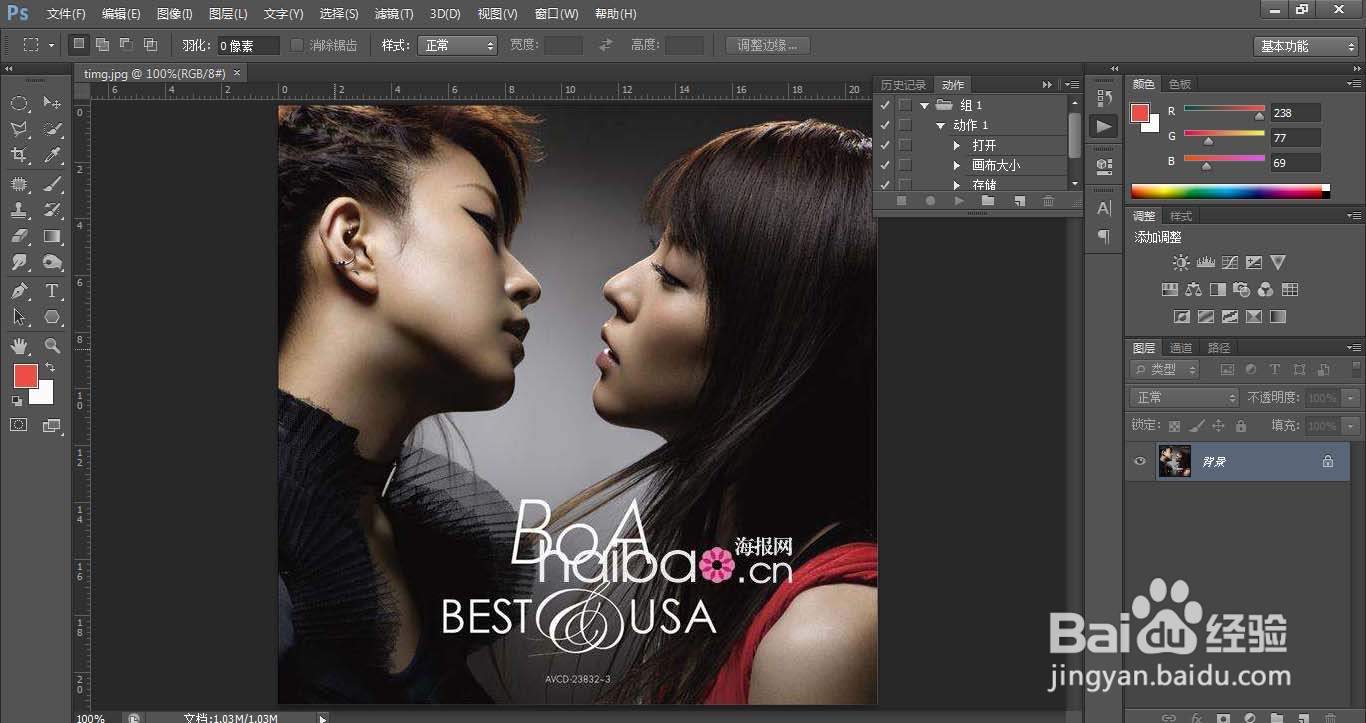Select the Crop tool
The image size is (1366, 723).
pyautogui.click(x=19, y=155)
